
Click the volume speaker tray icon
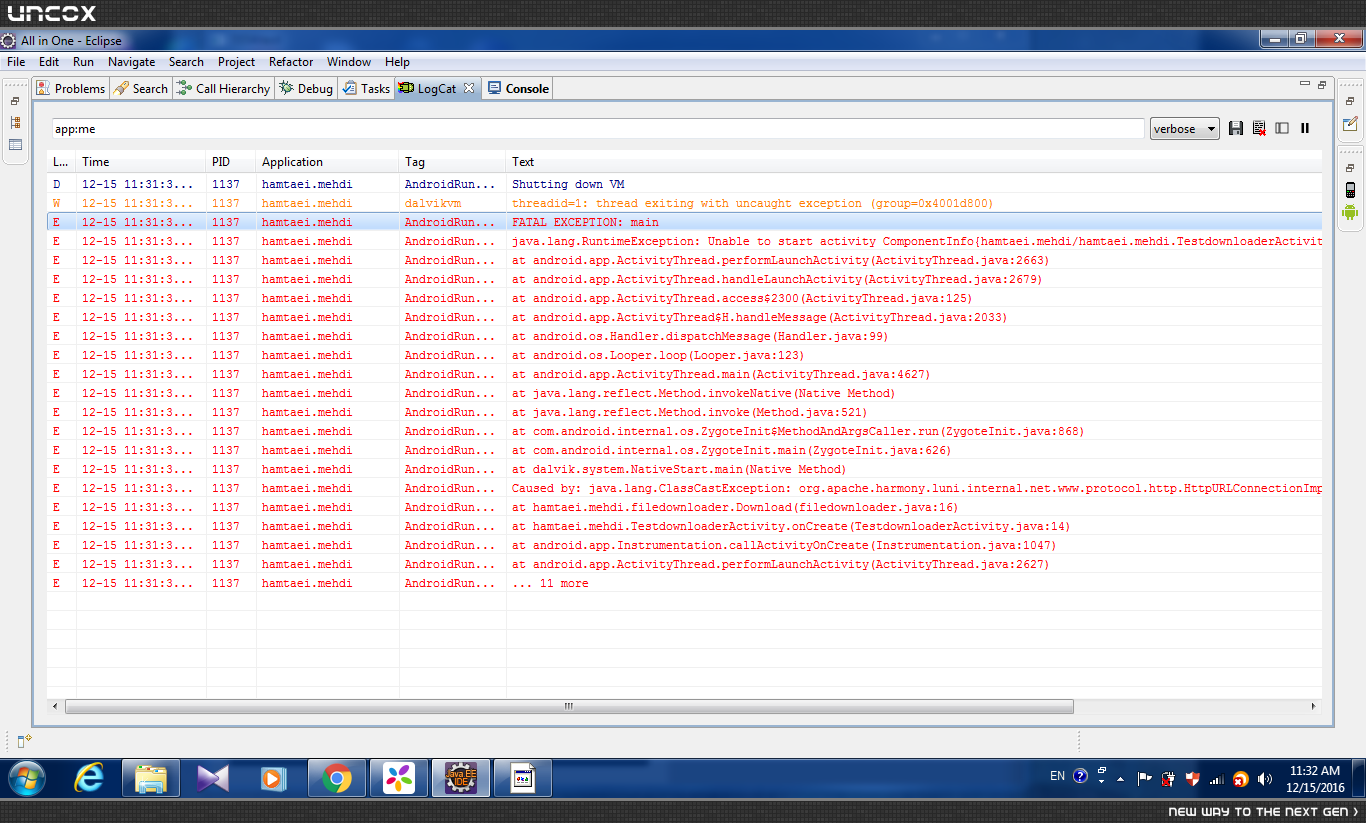click(1265, 778)
